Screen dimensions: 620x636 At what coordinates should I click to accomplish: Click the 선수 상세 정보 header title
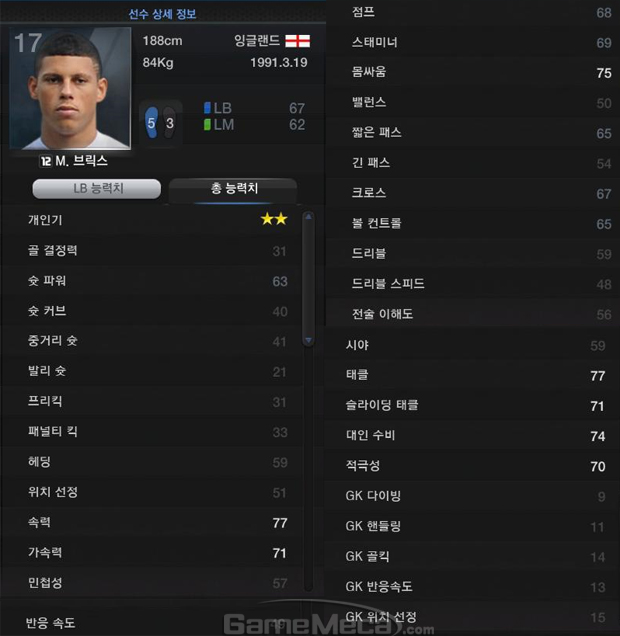[x=162, y=14]
